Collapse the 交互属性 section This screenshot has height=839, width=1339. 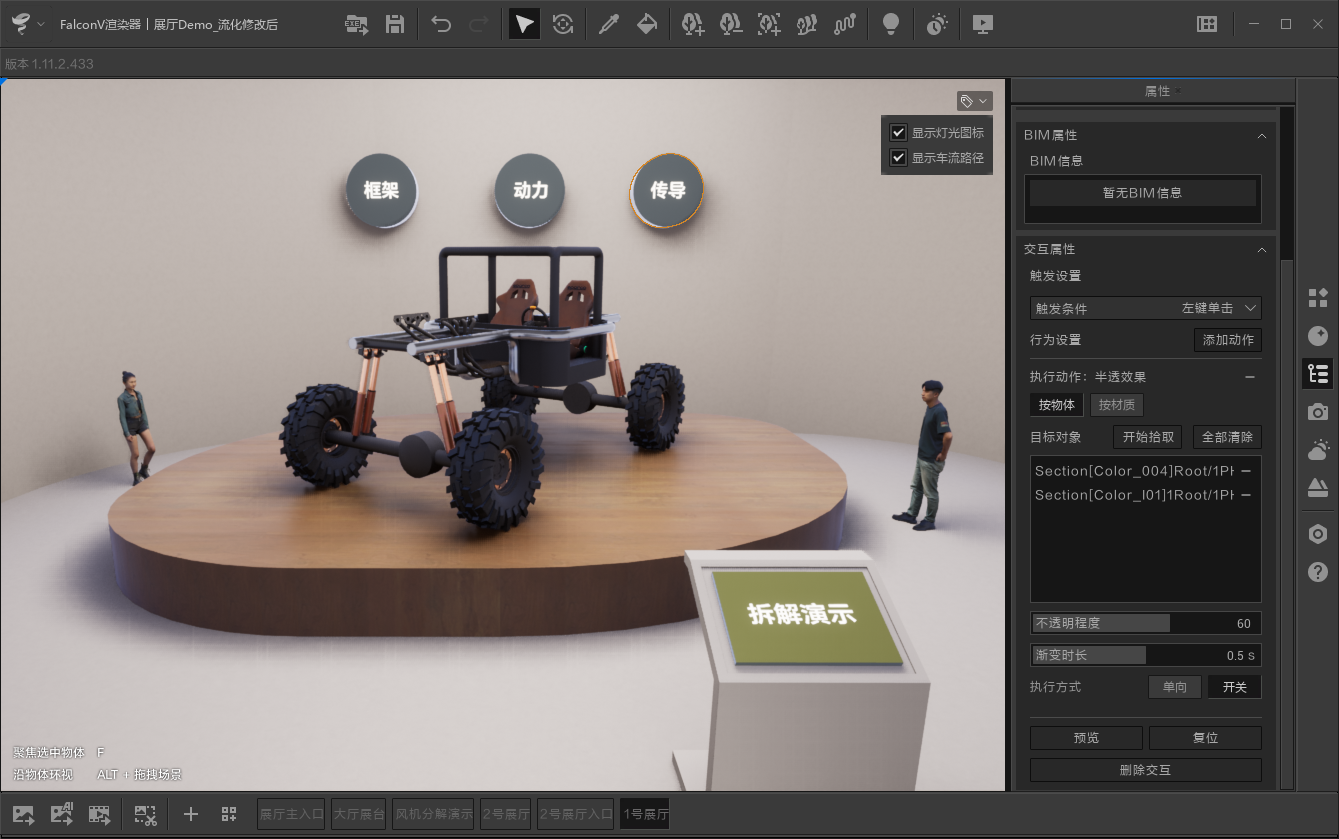pos(1261,249)
